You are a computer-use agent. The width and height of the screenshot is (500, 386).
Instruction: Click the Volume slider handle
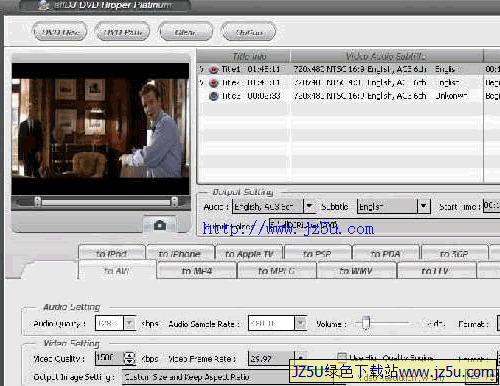click(366, 323)
